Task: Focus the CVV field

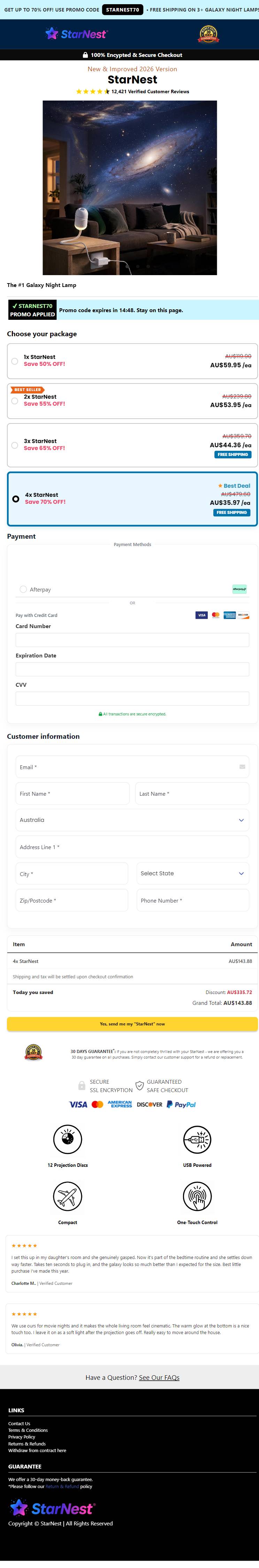Action: coord(132,698)
